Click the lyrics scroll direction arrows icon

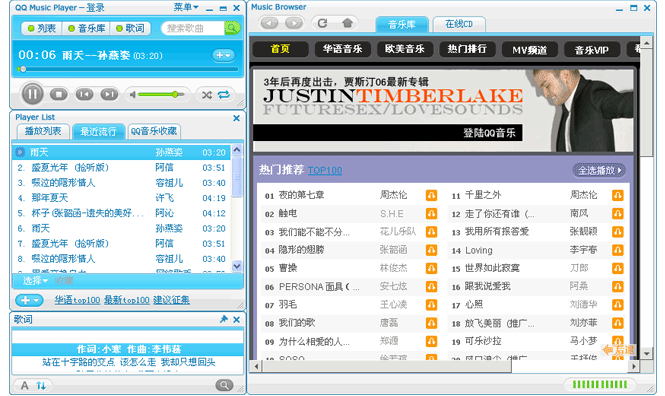[41, 385]
